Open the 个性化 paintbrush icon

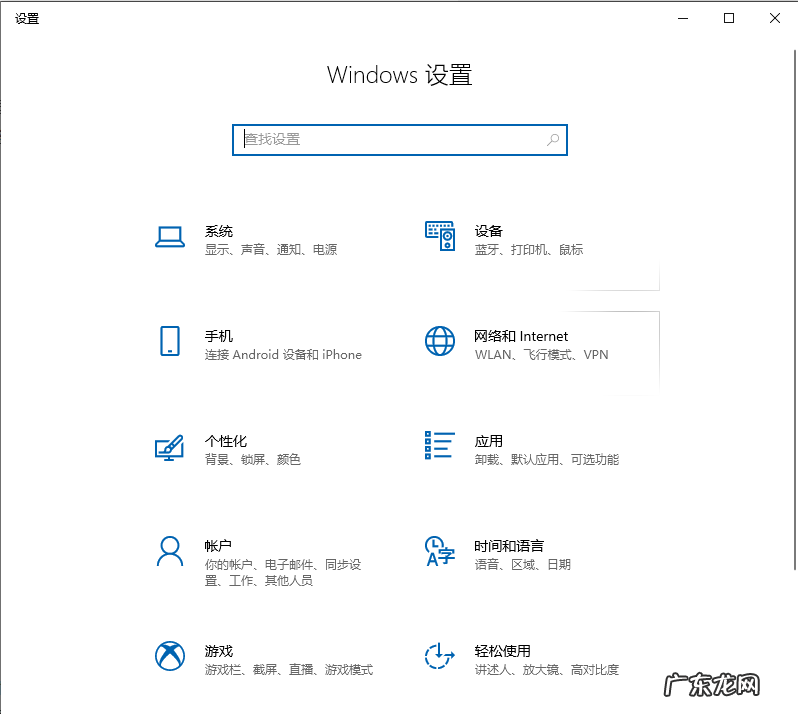coord(169,447)
